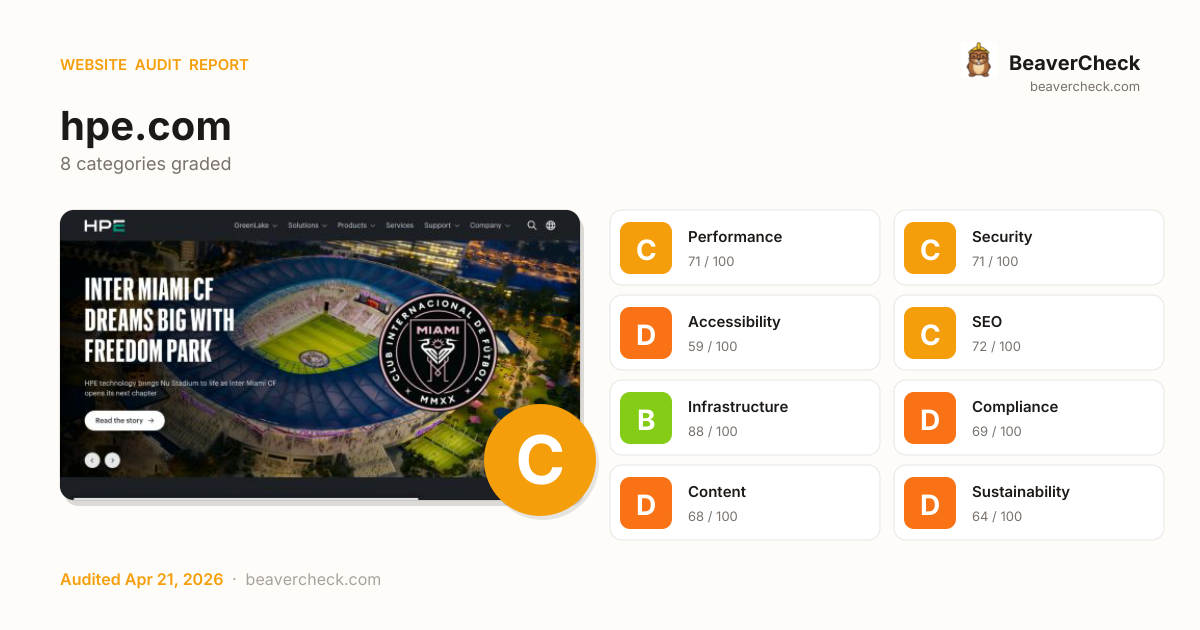Click the Security grade C badge
1200x630 pixels.
pos(929,247)
